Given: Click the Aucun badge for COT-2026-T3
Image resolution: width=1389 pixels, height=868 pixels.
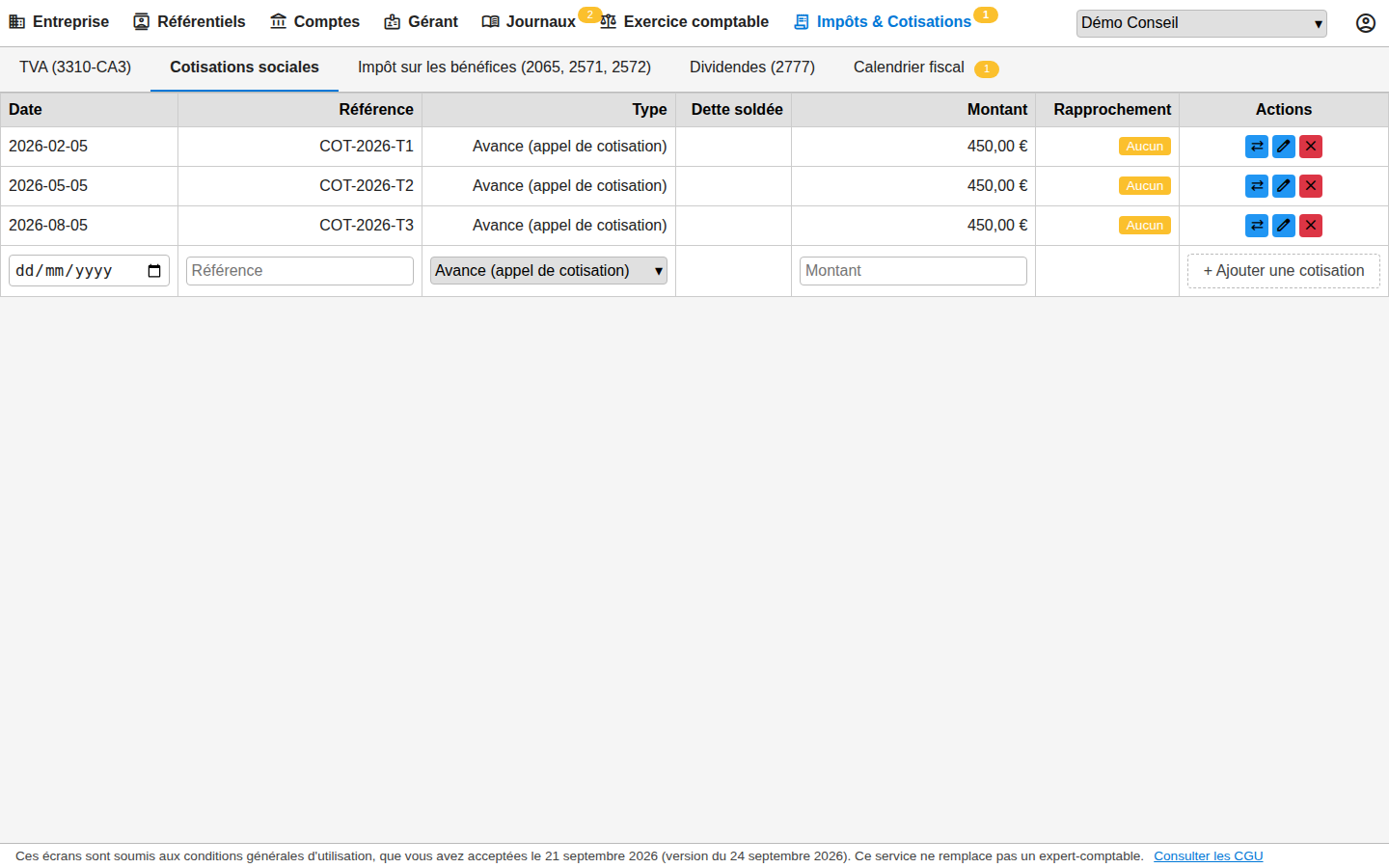Looking at the screenshot, I should point(1145,226).
